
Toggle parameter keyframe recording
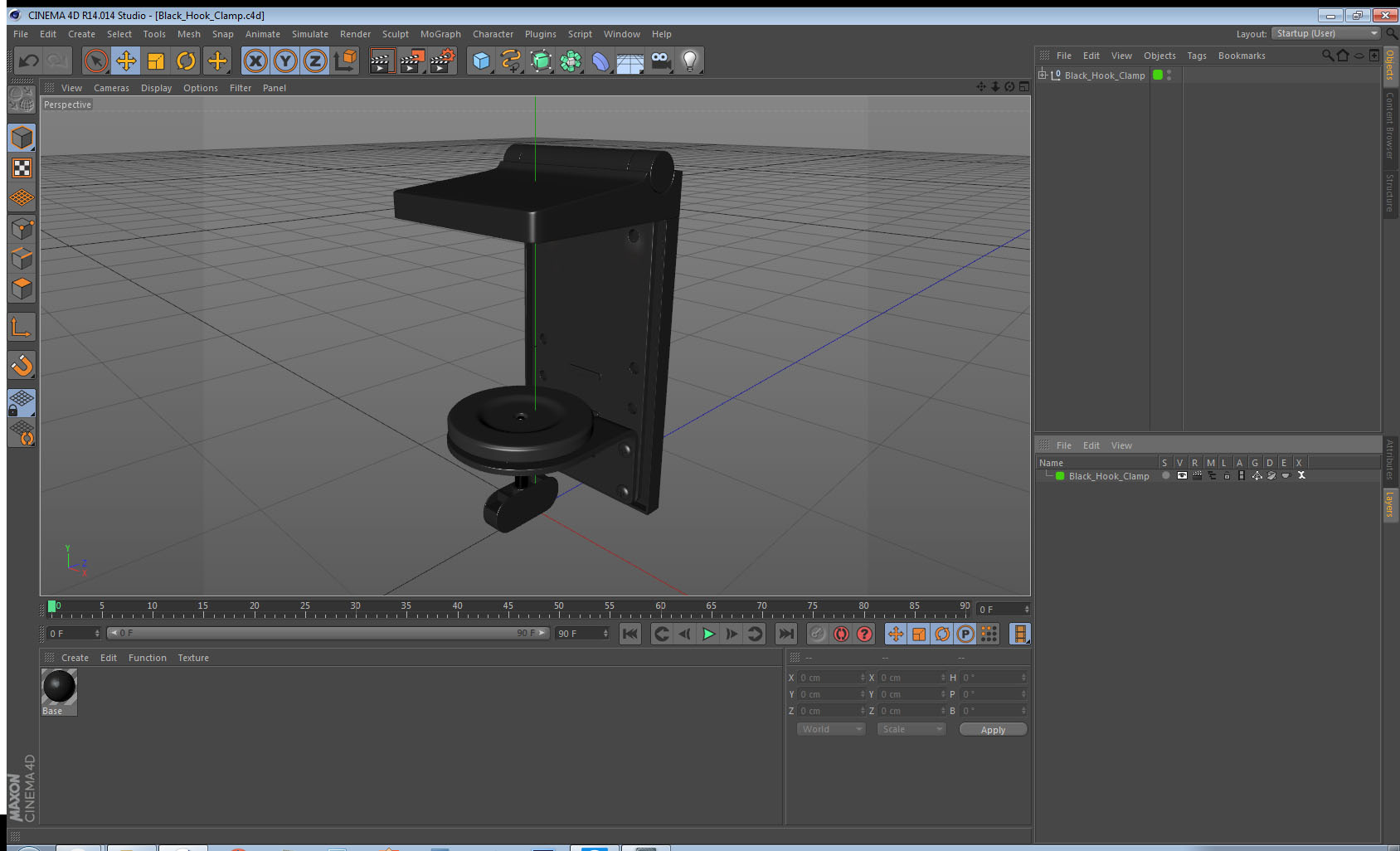point(965,634)
